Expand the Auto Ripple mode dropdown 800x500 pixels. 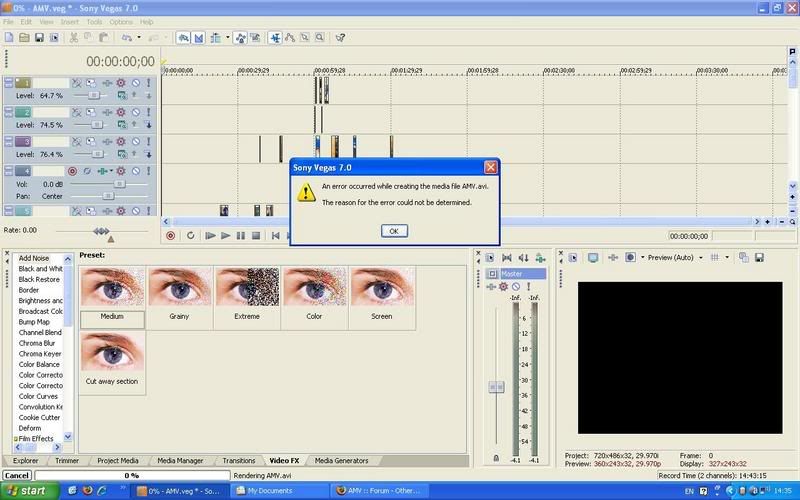[228, 37]
